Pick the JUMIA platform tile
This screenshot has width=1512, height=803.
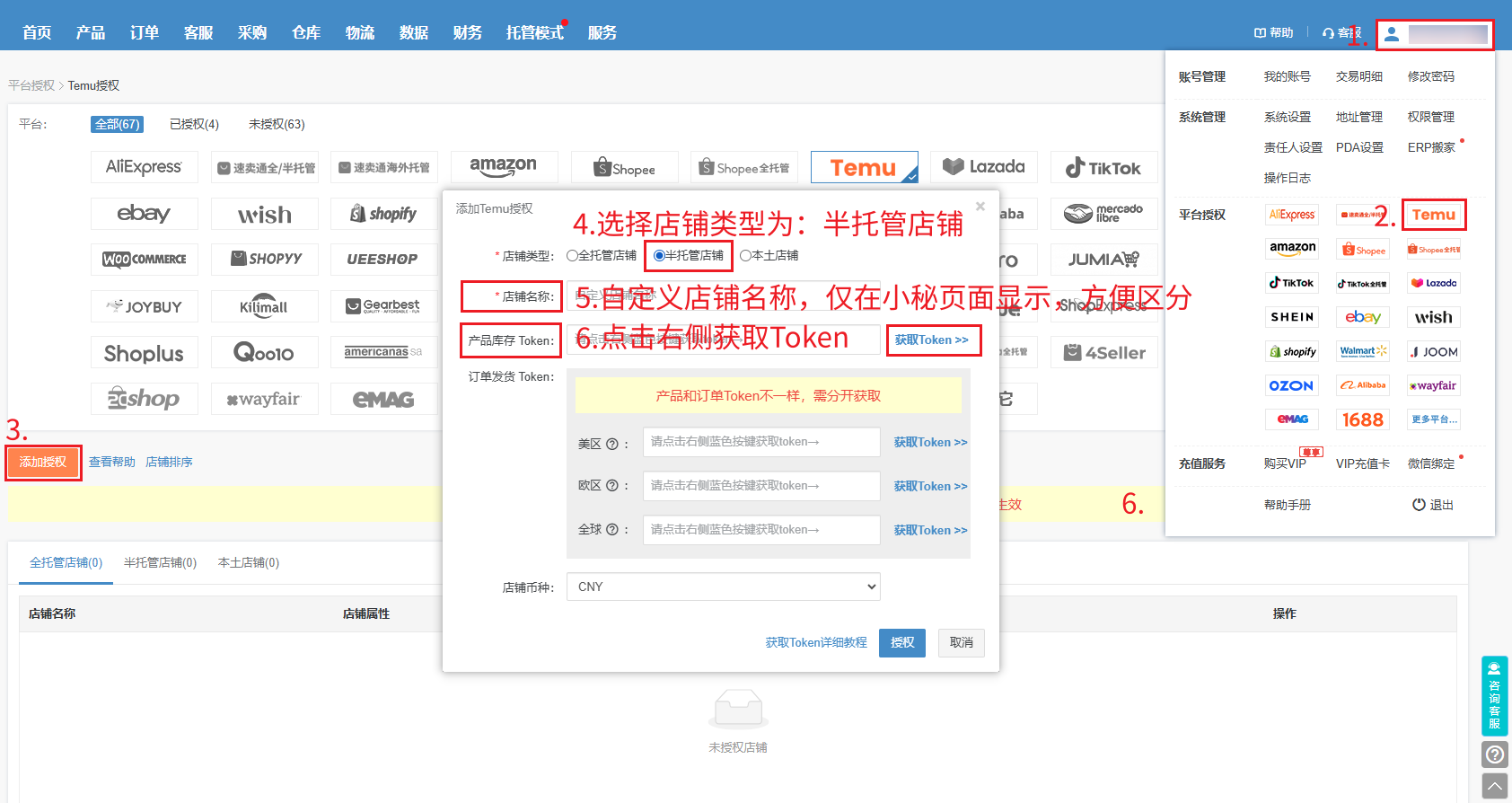coord(1103,260)
